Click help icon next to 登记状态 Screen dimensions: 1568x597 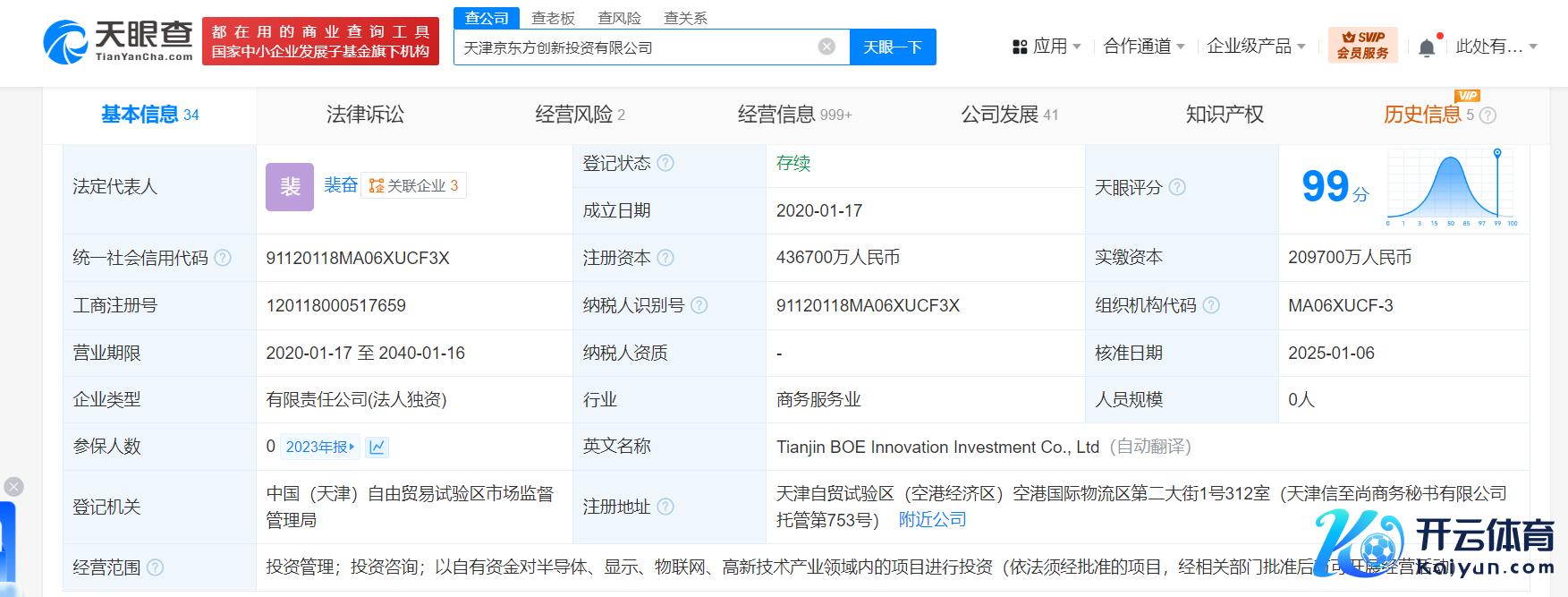tap(665, 163)
